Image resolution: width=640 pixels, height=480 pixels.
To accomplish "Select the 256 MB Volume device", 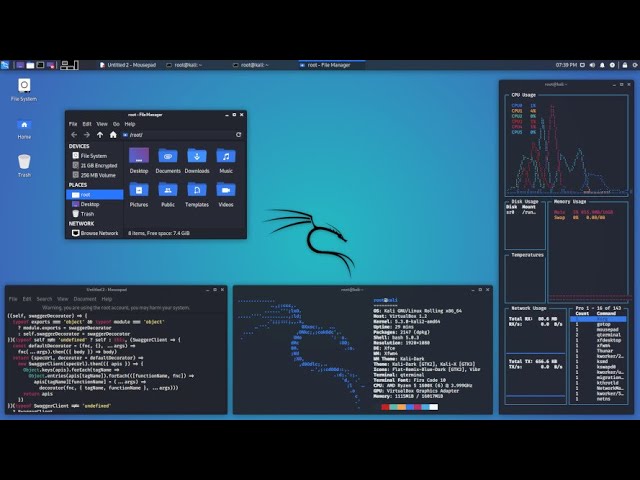I will [x=94, y=175].
